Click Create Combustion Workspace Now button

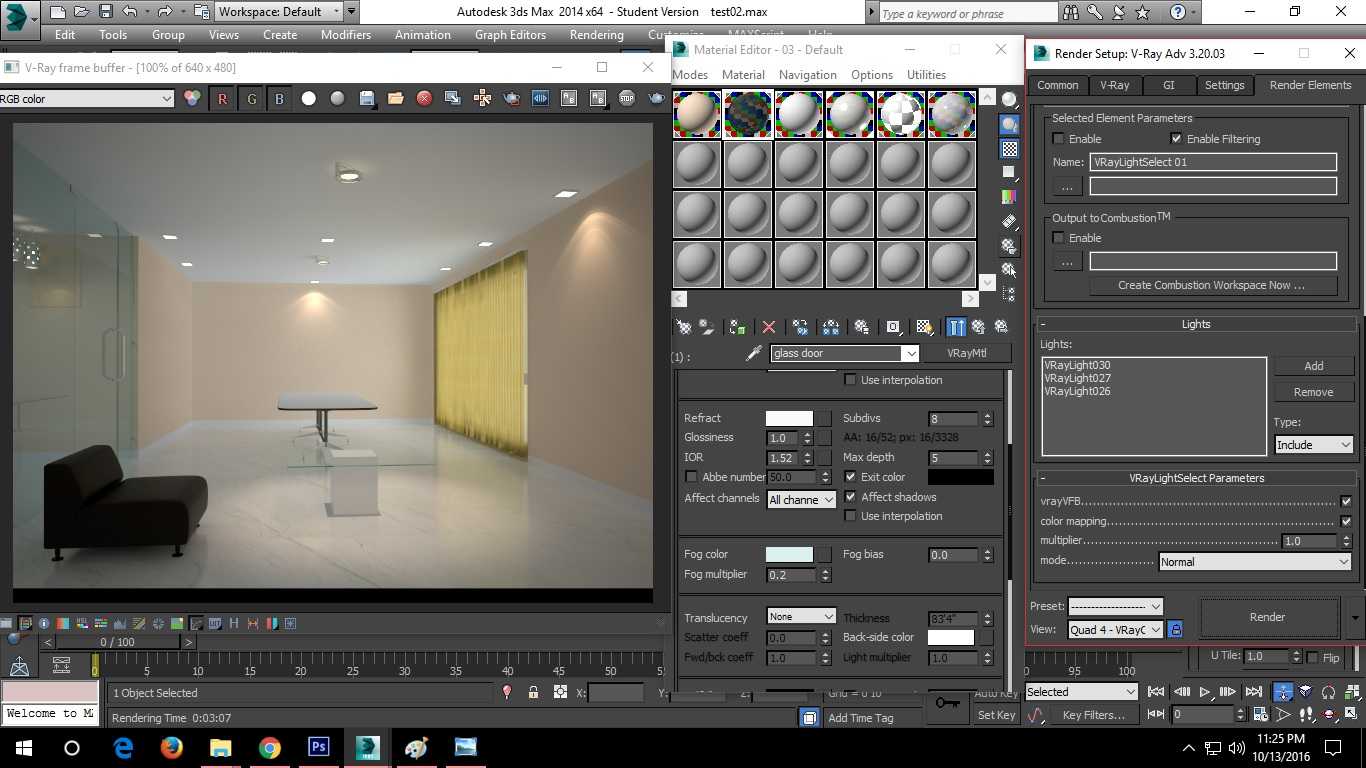1212,285
